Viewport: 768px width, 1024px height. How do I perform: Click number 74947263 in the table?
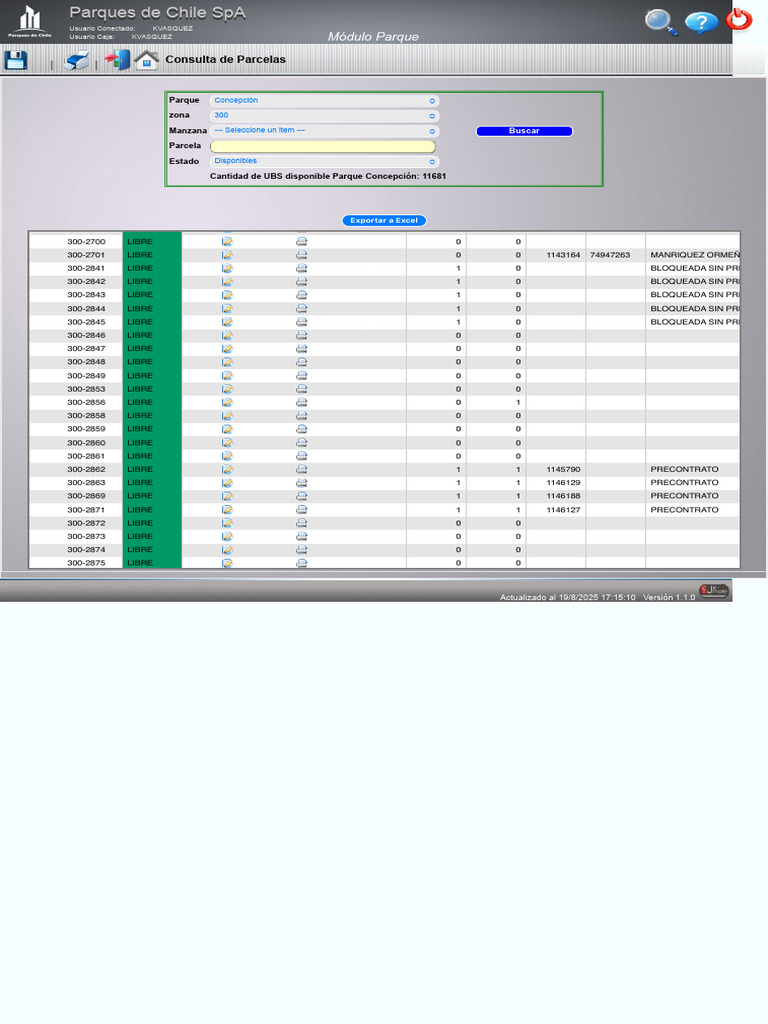tap(610, 255)
